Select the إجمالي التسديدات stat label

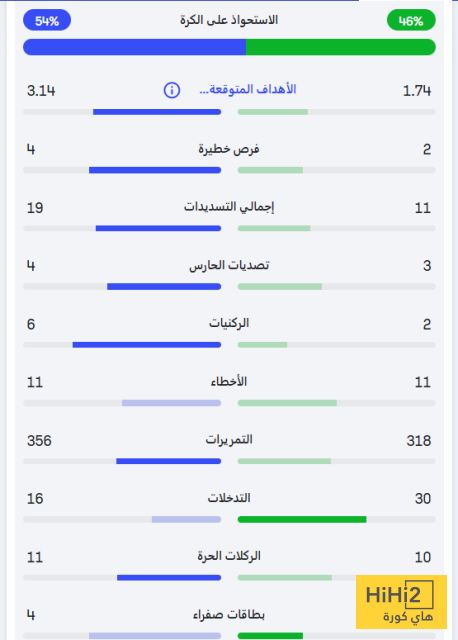[x=229, y=207]
